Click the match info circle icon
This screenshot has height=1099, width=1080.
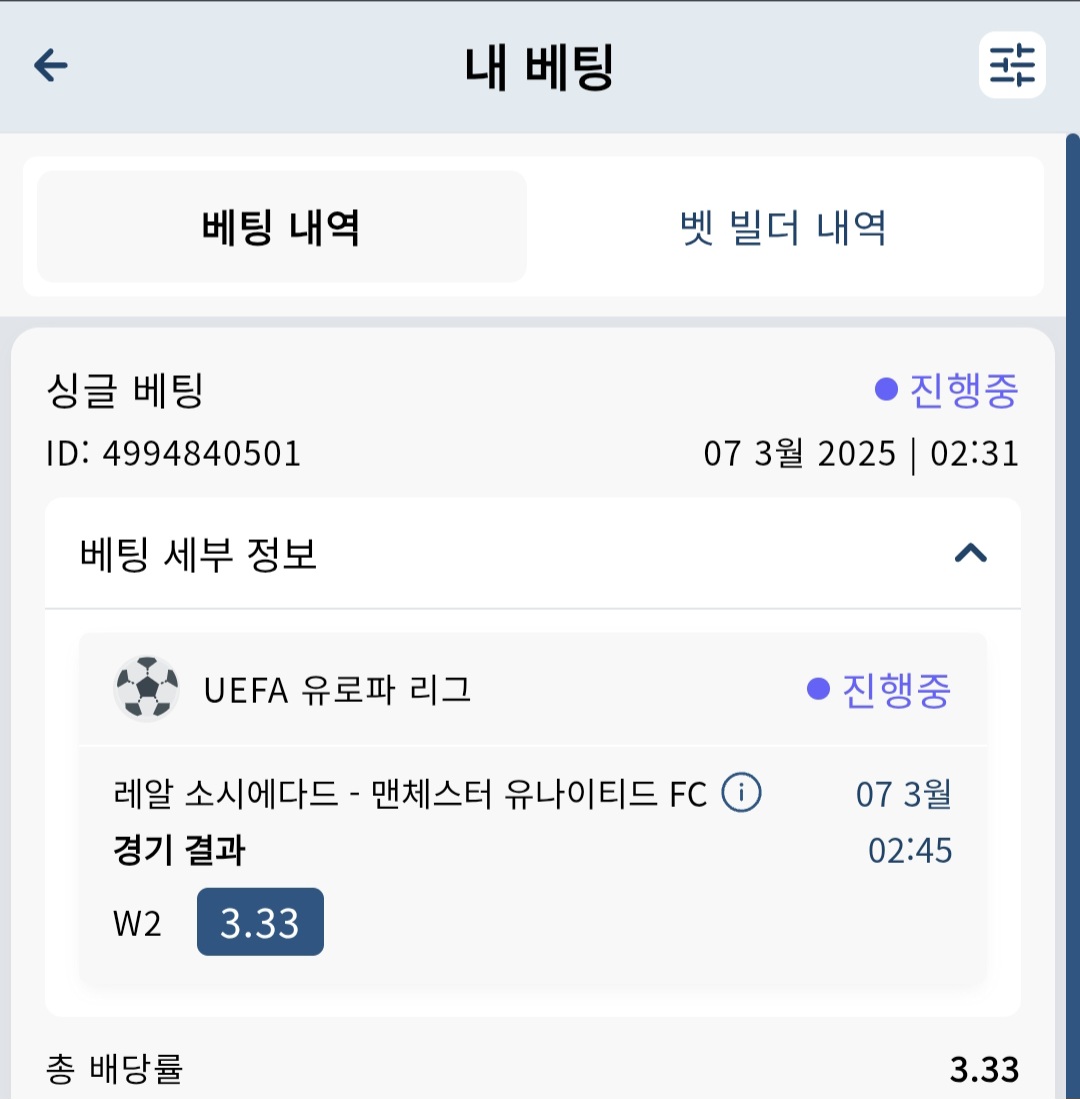[741, 793]
